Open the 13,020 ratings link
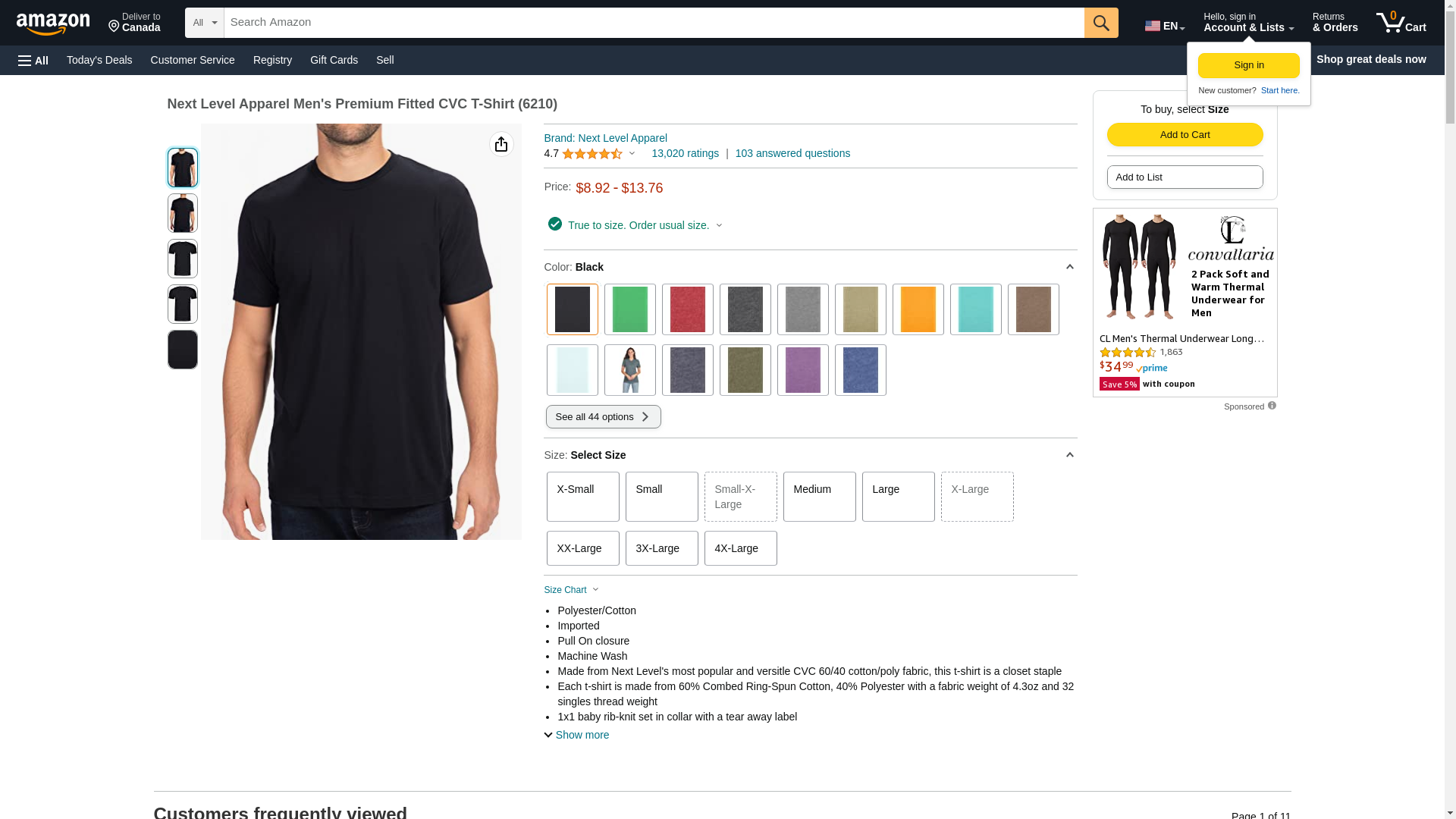1456x819 pixels. click(685, 153)
